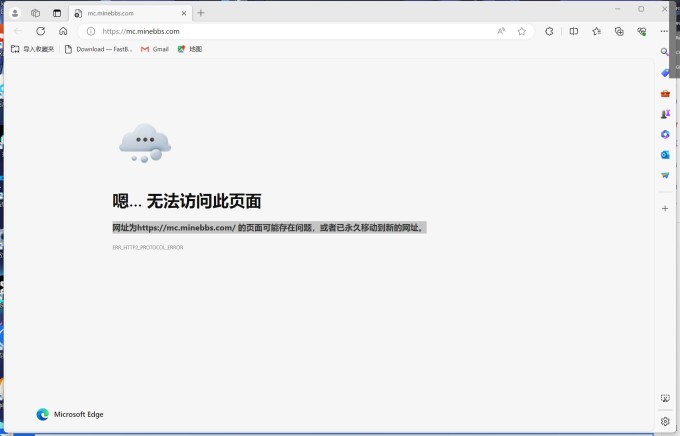Open sidebar Search icon
Screen dimensions: 680x436
point(664,52)
